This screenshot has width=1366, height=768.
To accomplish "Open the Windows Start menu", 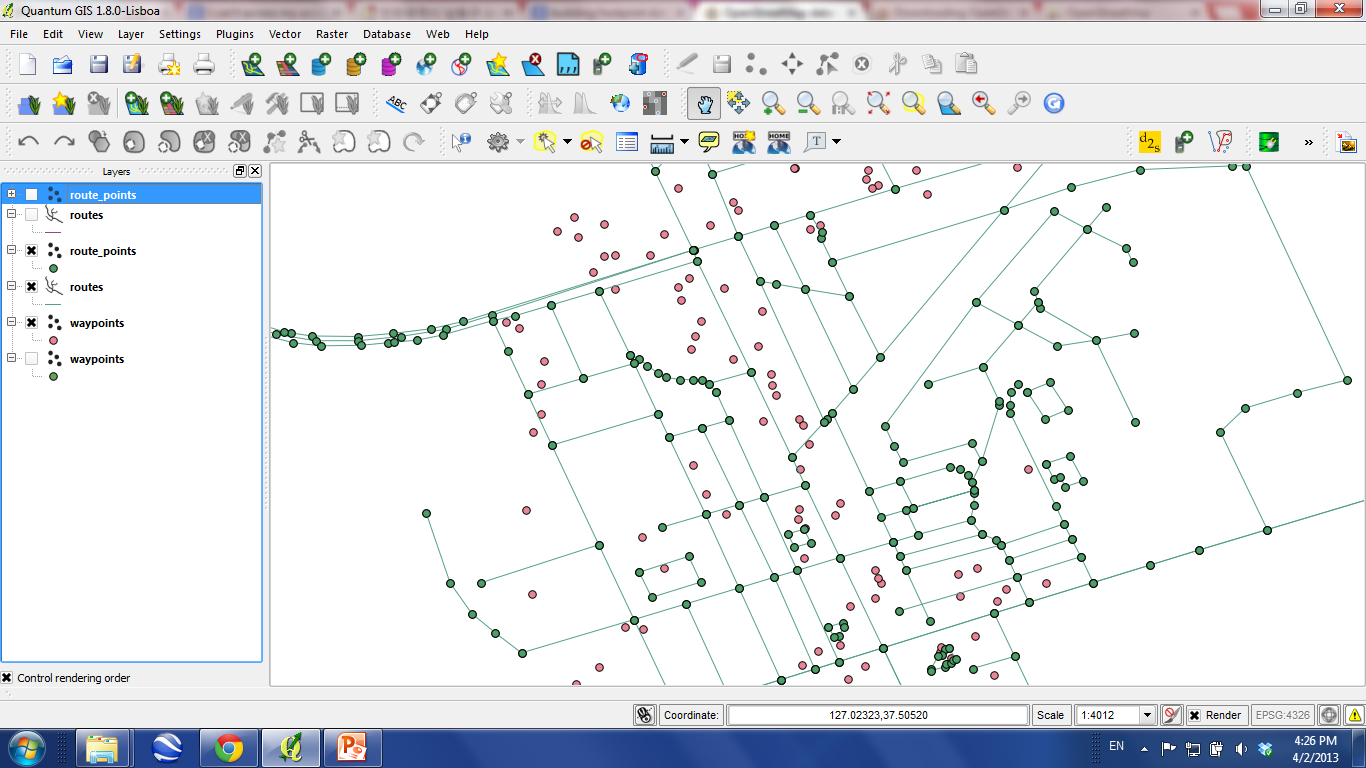I will click(x=27, y=748).
